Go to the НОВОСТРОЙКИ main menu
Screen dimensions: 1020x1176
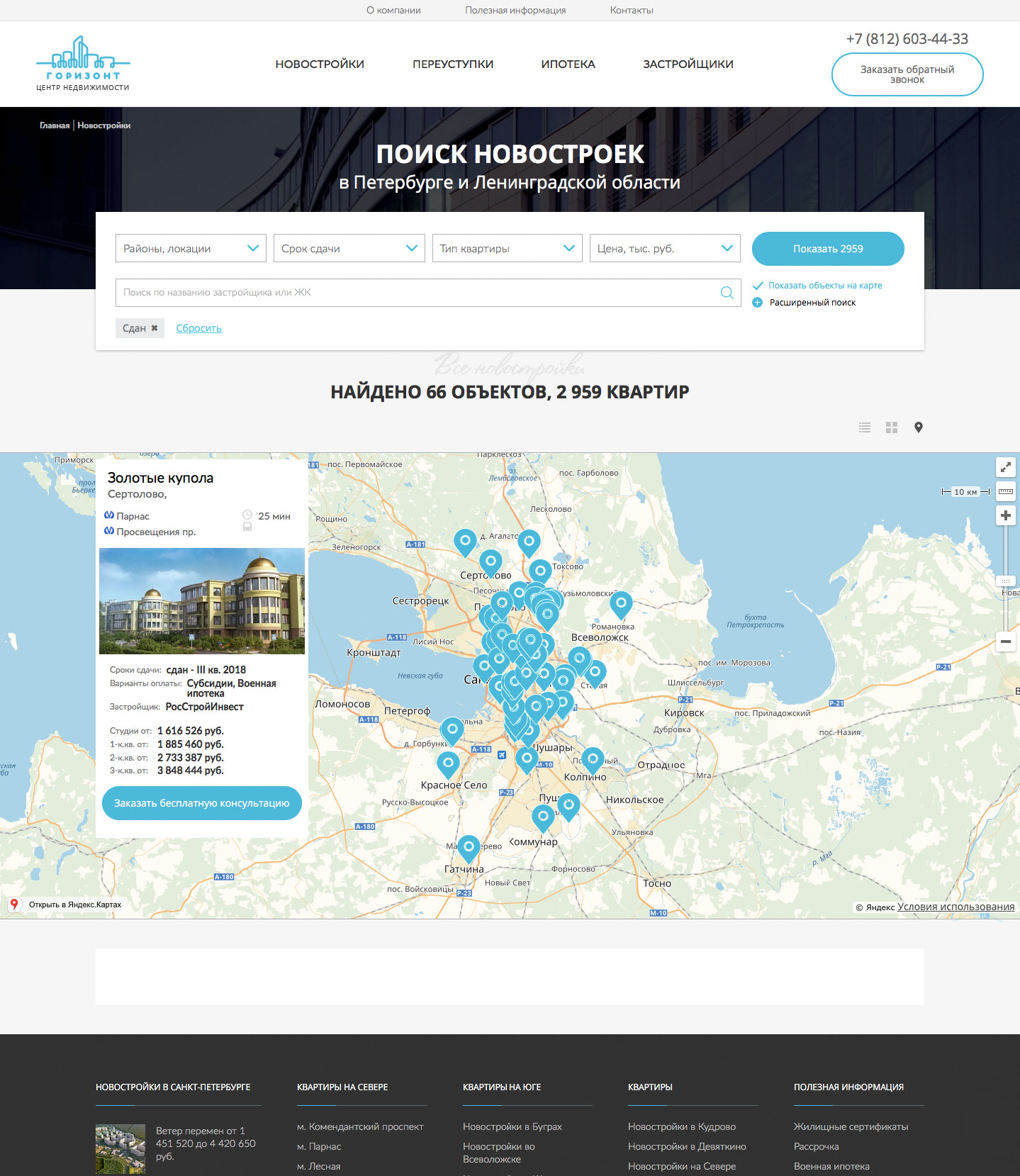(x=320, y=64)
